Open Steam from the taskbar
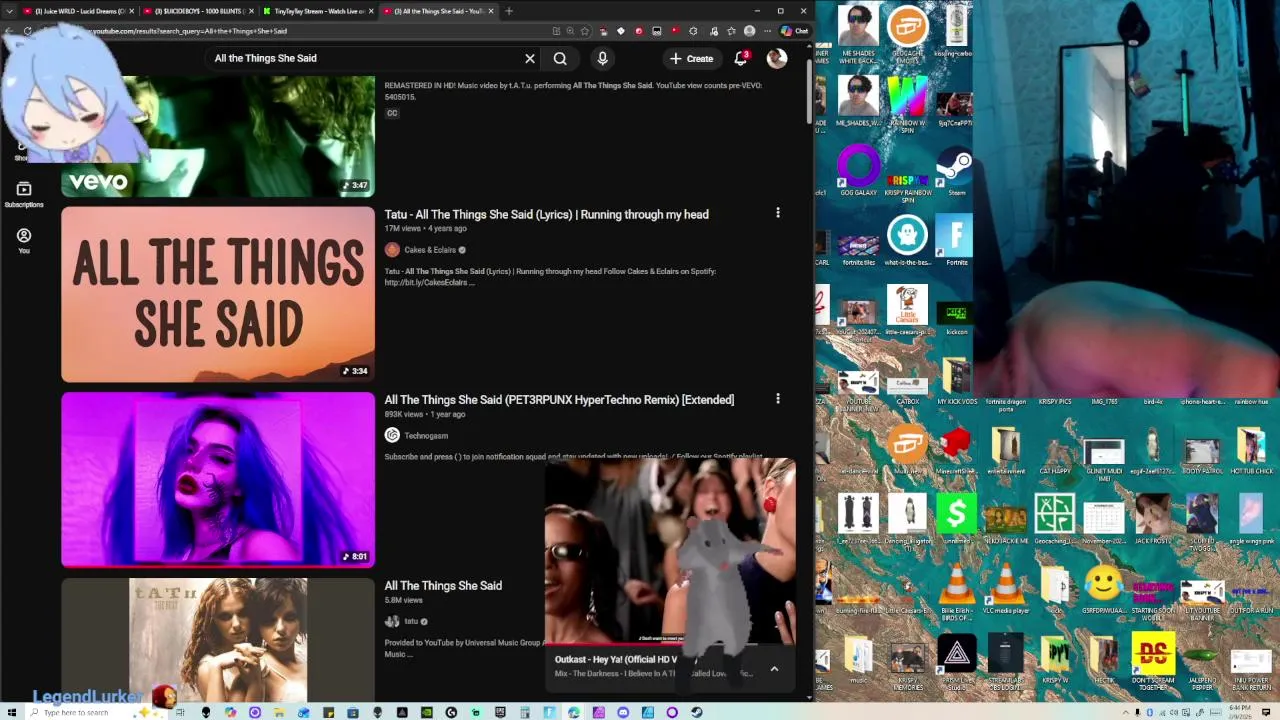 point(697,712)
